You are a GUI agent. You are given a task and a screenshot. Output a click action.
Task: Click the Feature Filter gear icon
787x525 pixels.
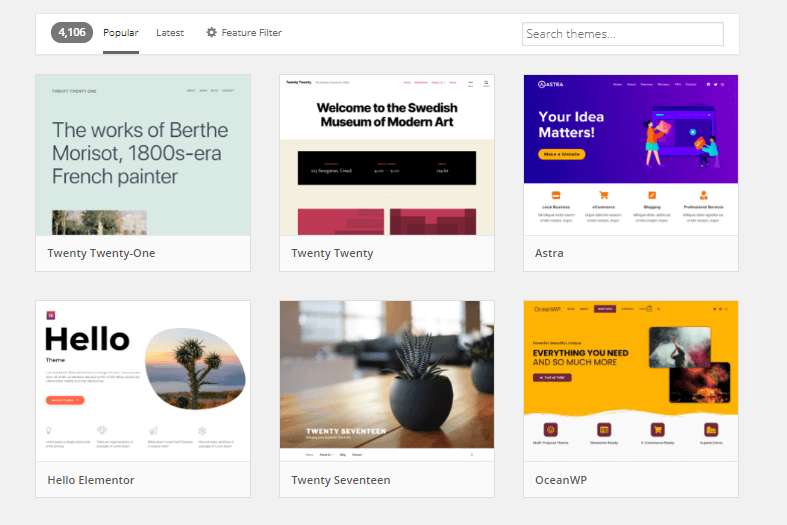[211, 33]
